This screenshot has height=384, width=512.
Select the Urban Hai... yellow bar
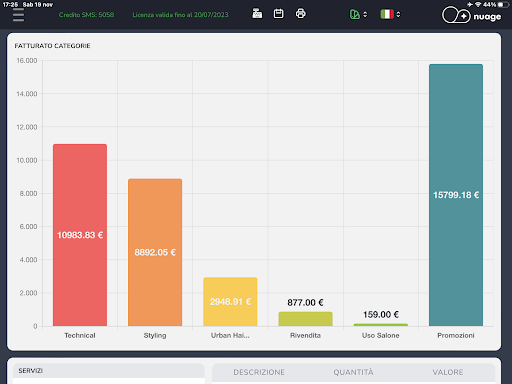[230, 302]
